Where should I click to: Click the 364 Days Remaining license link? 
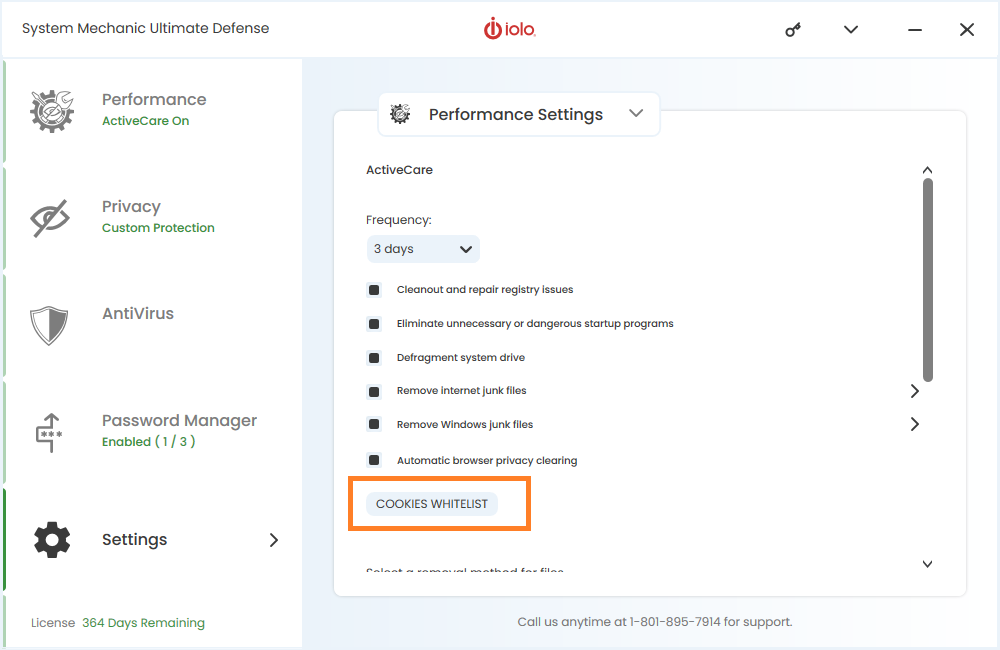[x=143, y=623]
